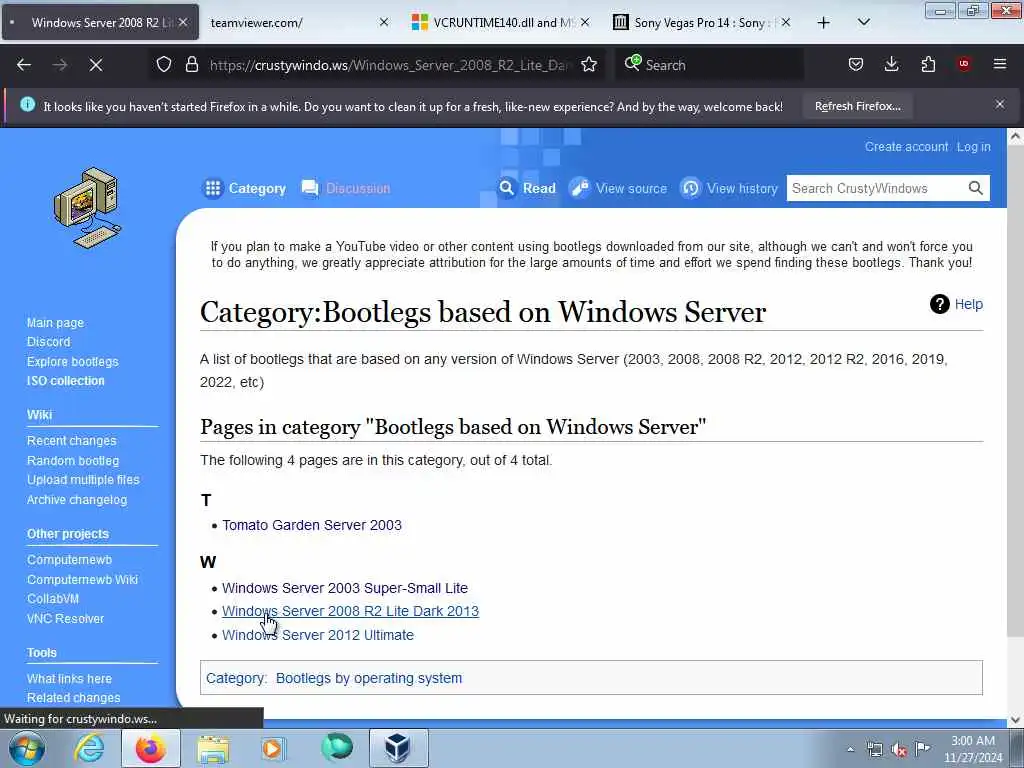The image size is (1024, 768).
Task: Open Windows Explorer folder in taskbar
Action: point(213,748)
